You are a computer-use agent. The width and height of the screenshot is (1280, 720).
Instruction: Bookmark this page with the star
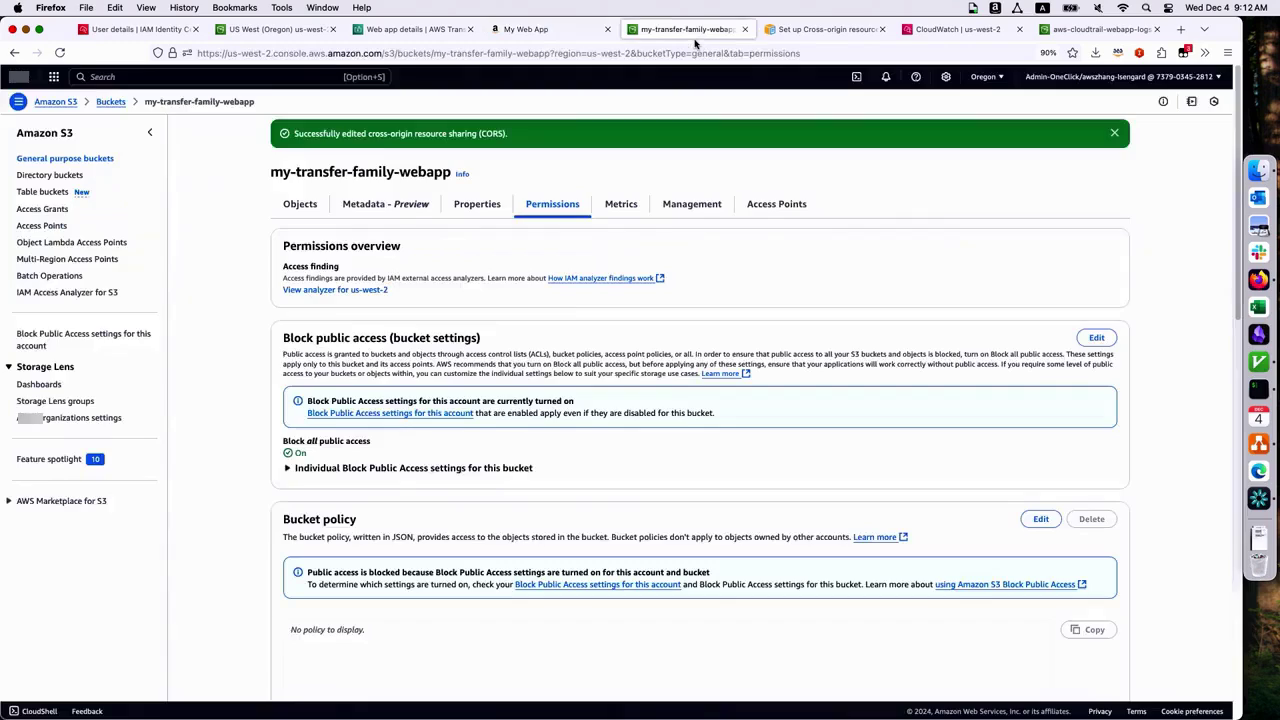tap(1073, 53)
